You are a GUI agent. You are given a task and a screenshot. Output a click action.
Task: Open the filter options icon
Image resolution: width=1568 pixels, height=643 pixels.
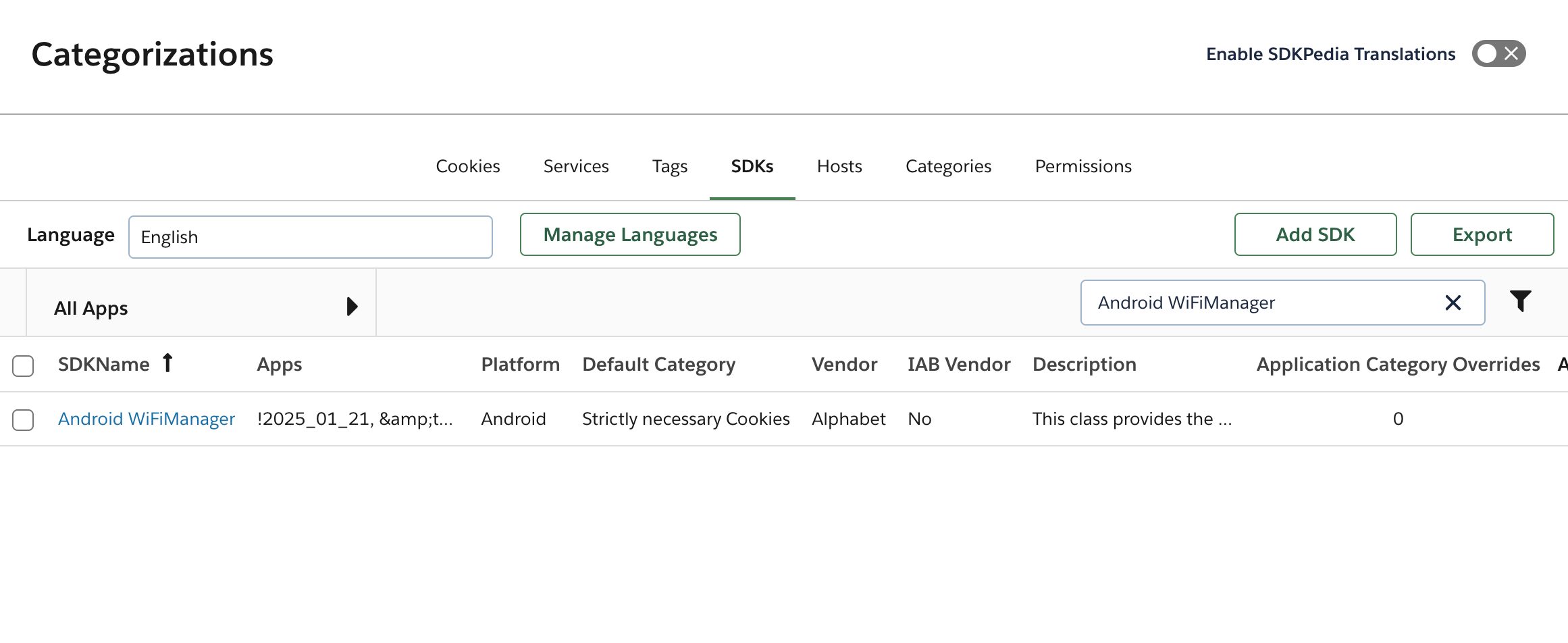1521,302
